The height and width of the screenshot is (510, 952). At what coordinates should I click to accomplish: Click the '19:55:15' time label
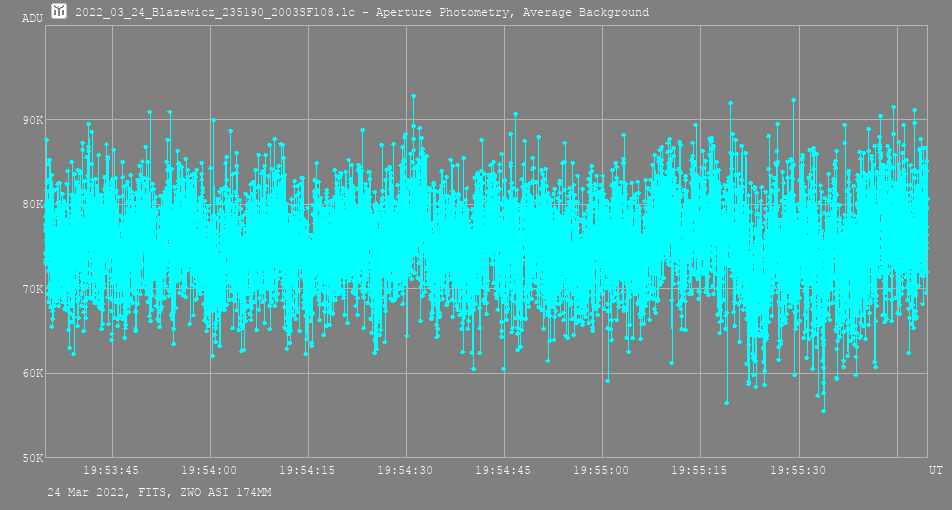click(699, 471)
